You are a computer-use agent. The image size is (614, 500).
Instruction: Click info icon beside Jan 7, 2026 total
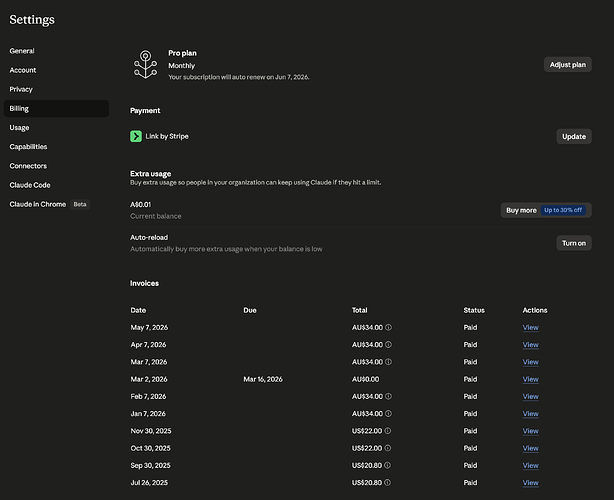[388, 413]
